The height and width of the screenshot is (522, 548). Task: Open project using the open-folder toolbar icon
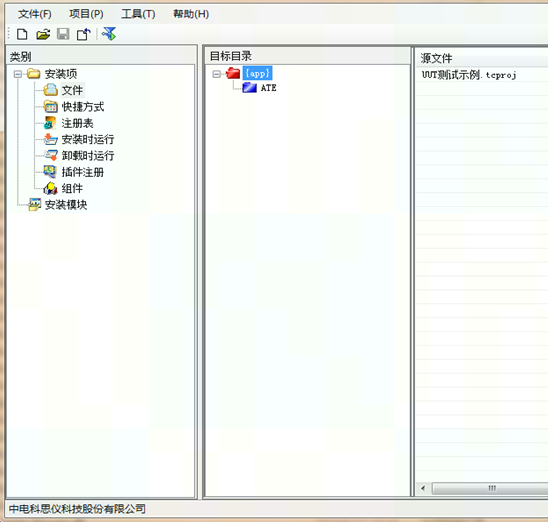(x=43, y=34)
